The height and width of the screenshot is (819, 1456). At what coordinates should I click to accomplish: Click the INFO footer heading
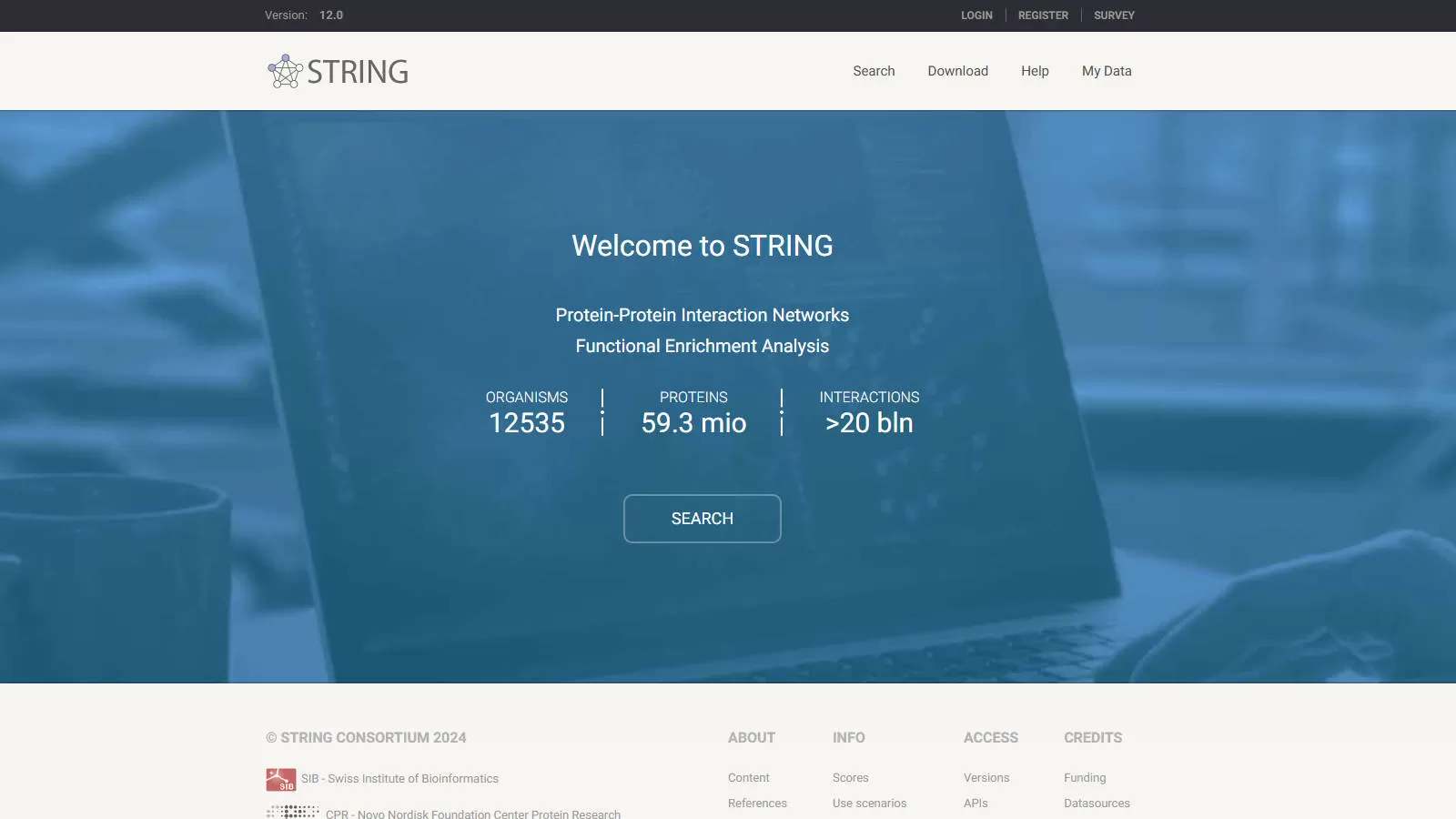(848, 738)
